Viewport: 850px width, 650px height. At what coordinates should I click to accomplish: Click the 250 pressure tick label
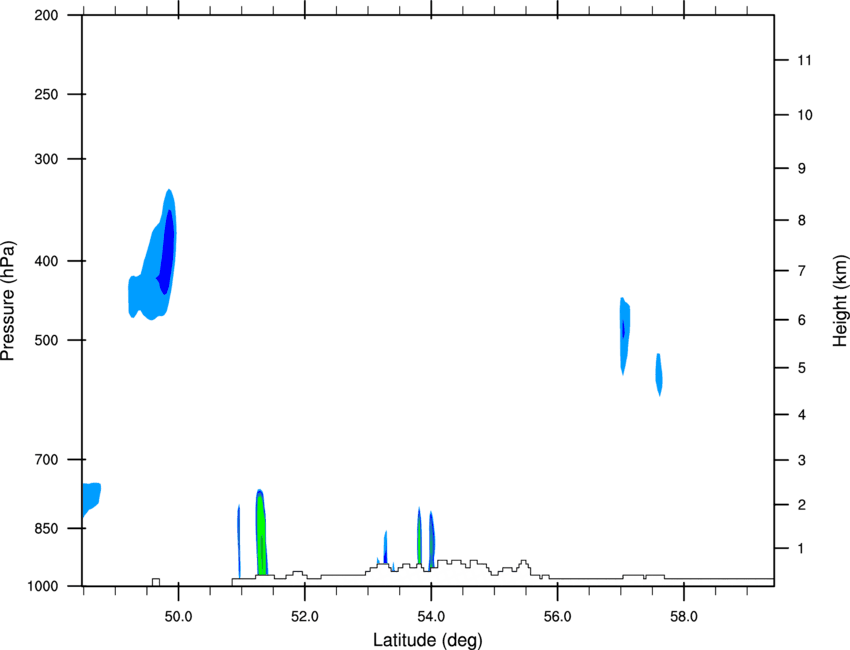(46, 94)
